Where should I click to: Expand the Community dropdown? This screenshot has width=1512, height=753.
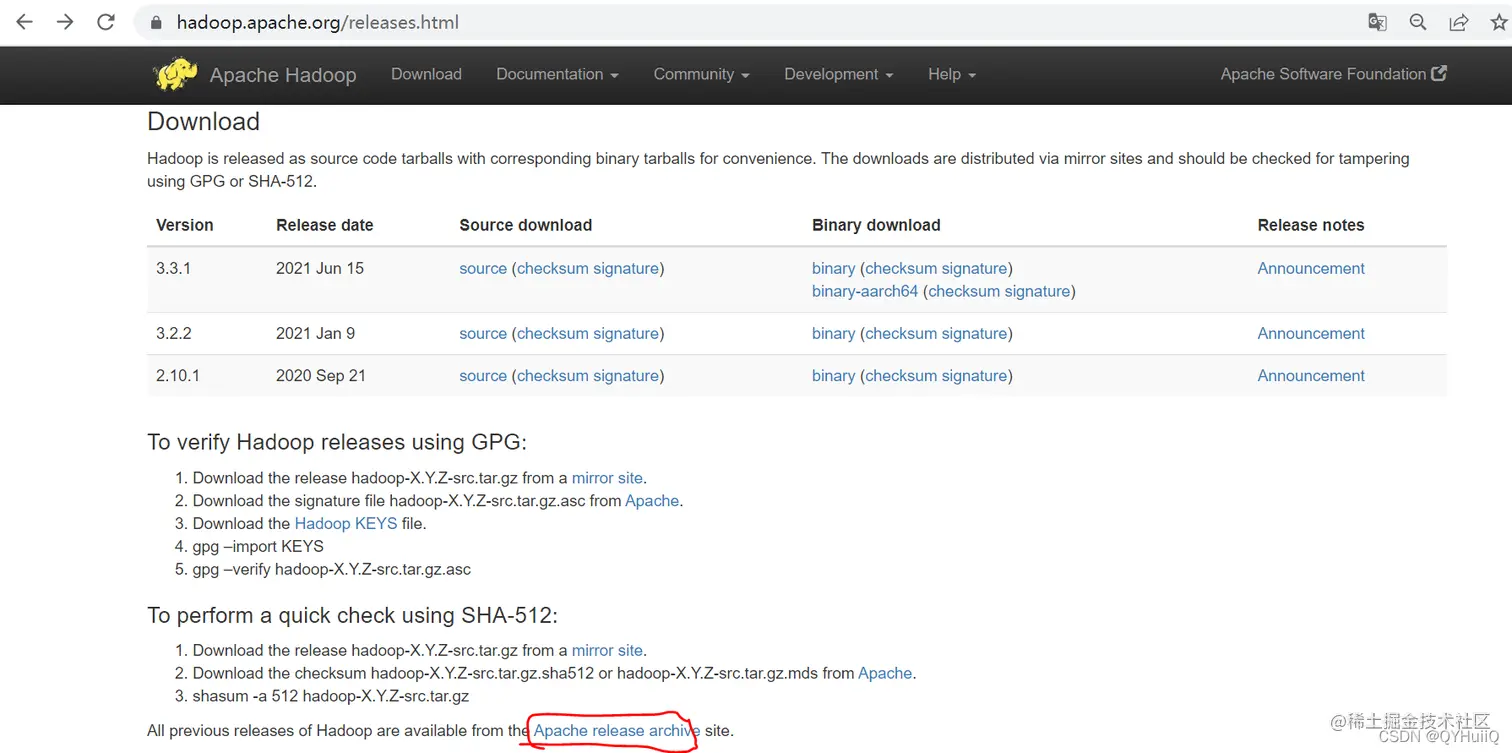(x=701, y=74)
